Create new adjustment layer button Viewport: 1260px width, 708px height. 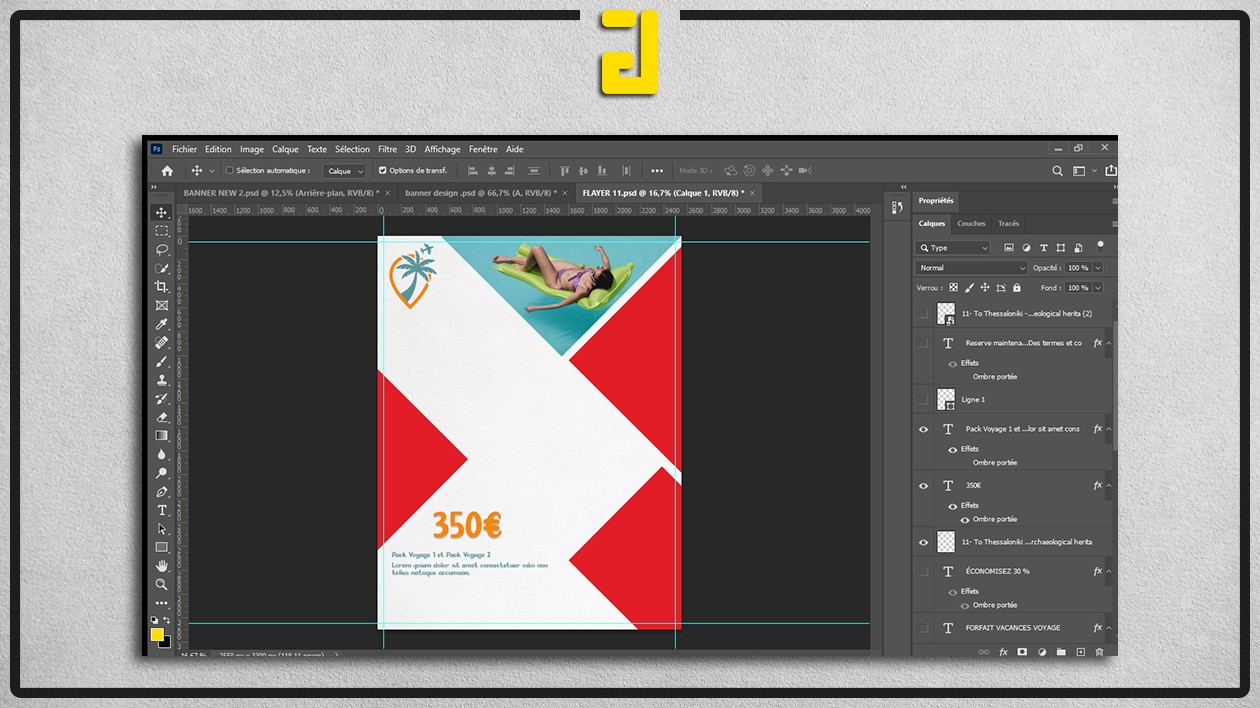pyautogui.click(x=1042, y=652)
